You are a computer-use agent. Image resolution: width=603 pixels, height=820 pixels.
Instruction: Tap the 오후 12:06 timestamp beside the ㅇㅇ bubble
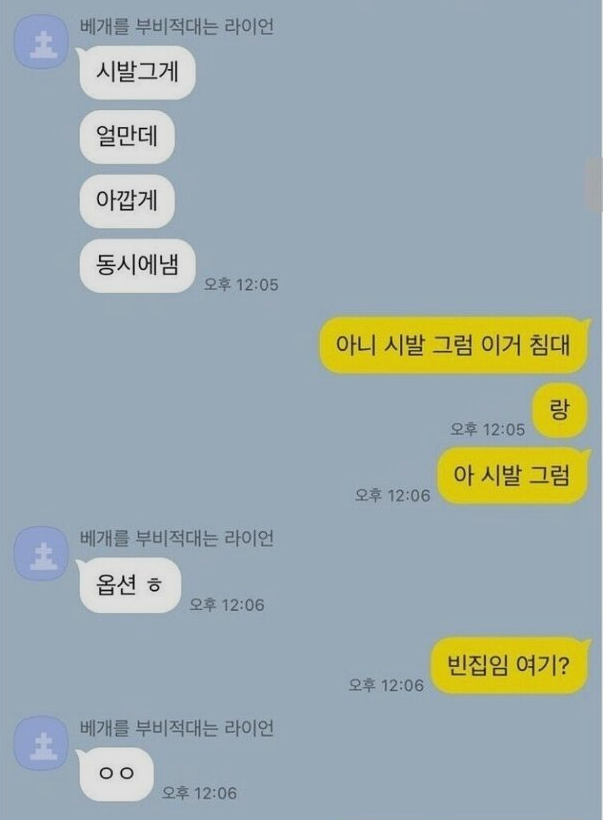pos(199,793)
